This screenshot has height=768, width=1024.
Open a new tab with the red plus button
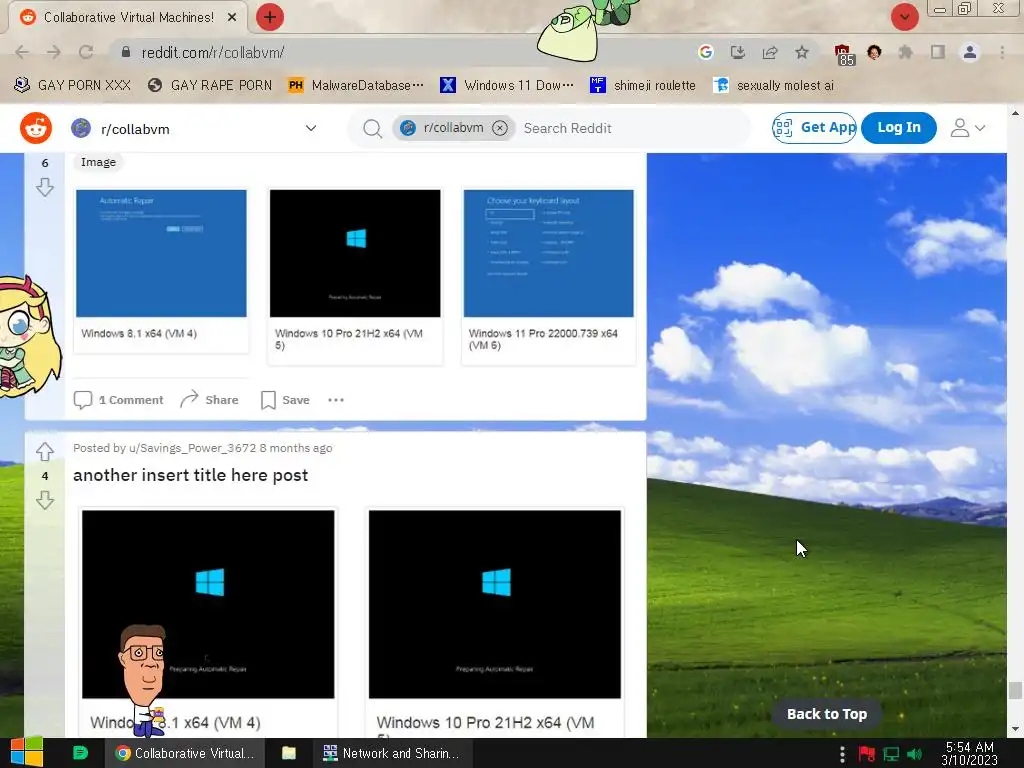click(270, 17)
